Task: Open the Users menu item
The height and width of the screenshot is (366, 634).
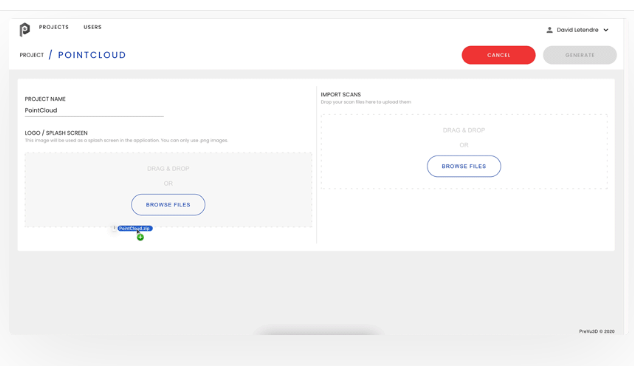Action: click(92, 27)
